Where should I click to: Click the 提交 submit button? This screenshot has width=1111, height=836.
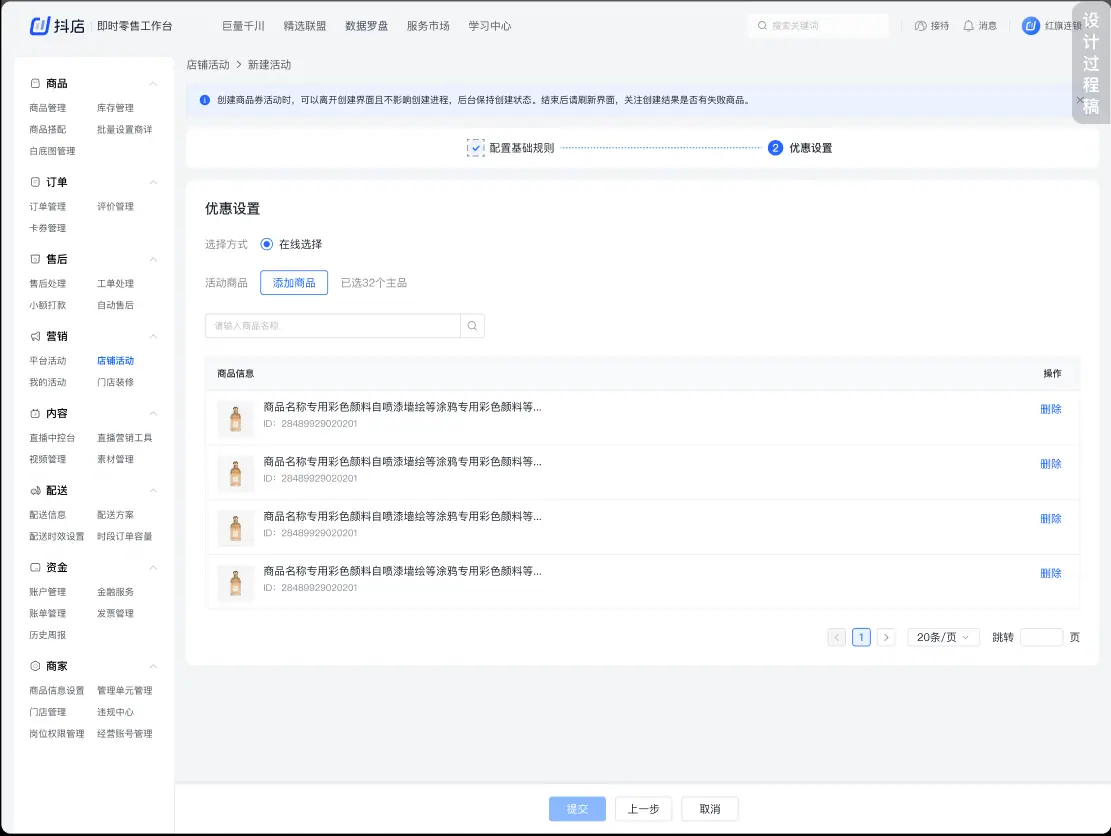point(577,809)
